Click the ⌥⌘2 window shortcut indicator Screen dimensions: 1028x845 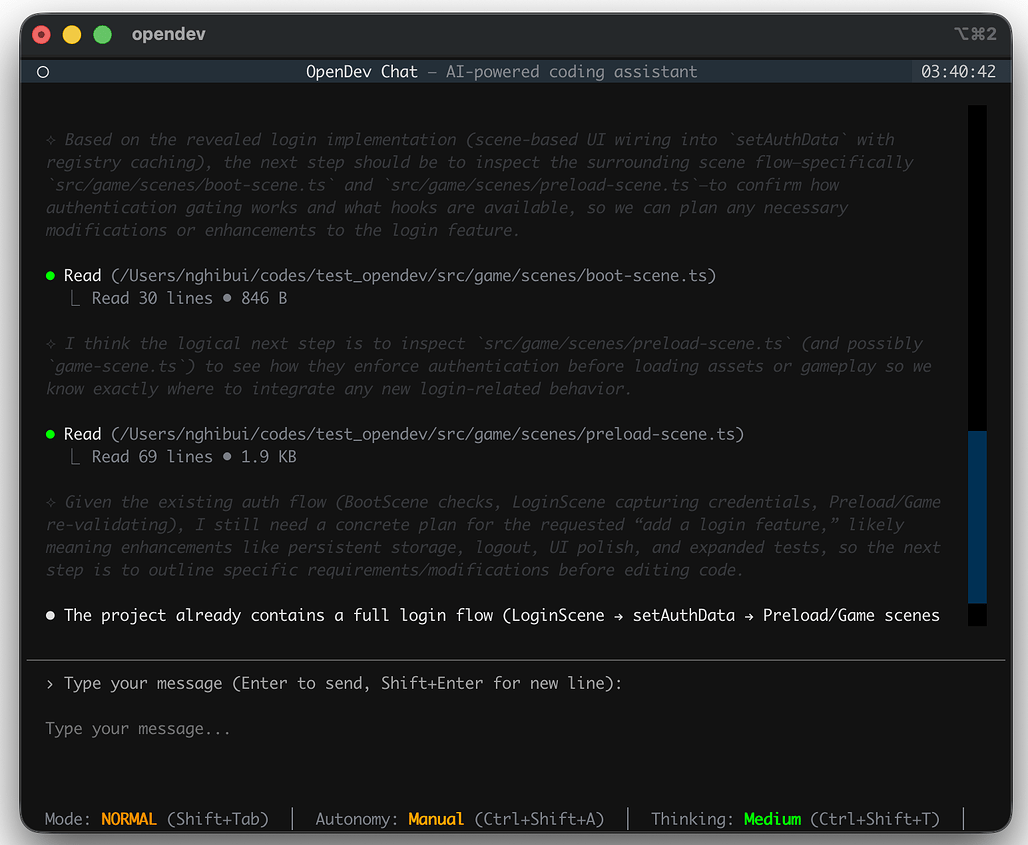pos(975,34)
